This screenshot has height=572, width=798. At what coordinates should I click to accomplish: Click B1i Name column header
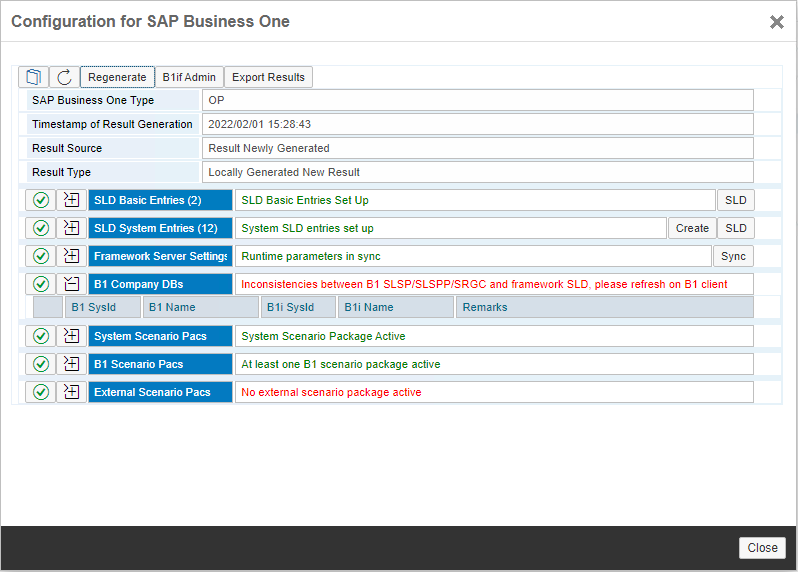pyautogui.click(x=396, y=307)
